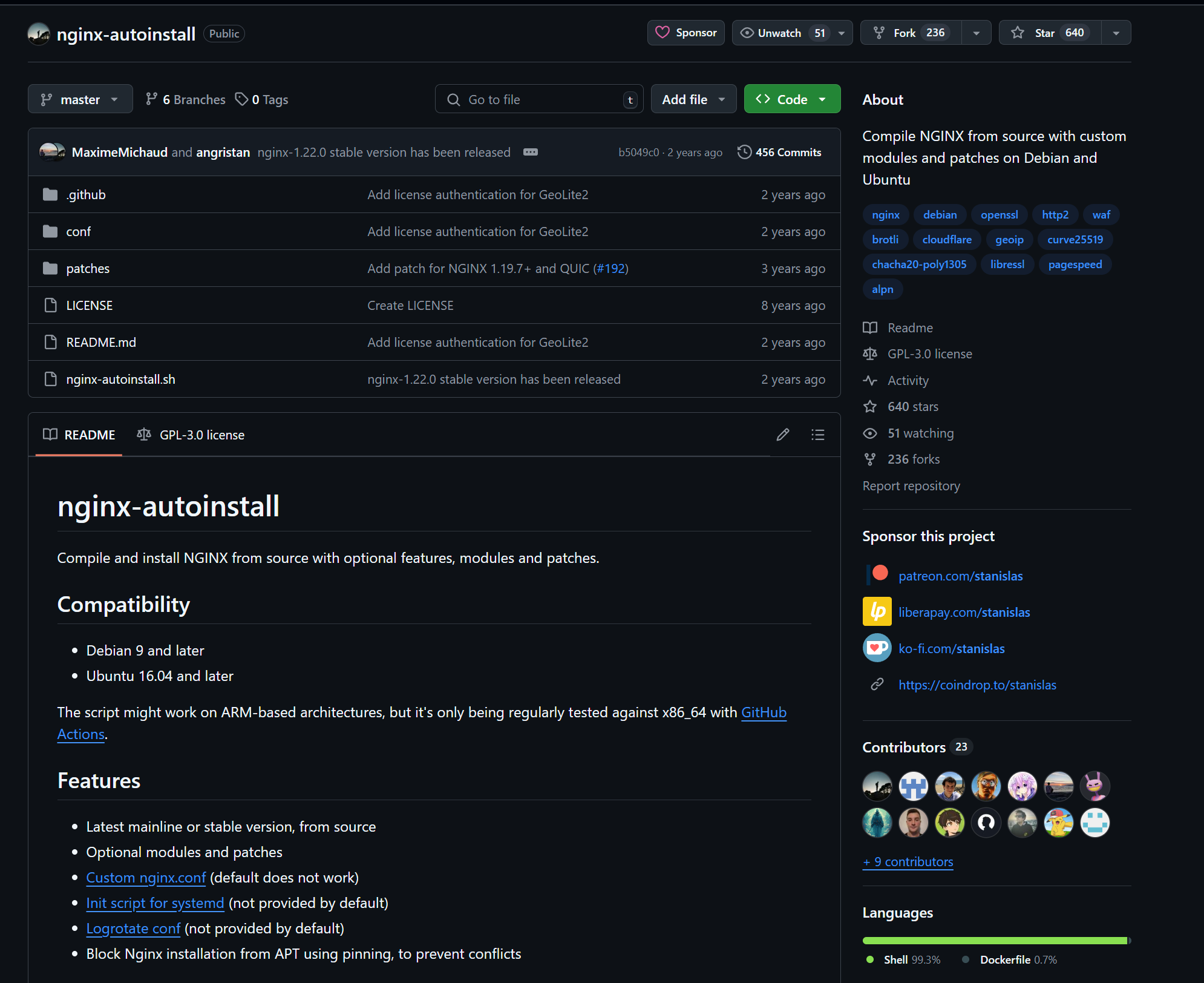Select the README tab
Screen dimensions: 1204x983
79,435
